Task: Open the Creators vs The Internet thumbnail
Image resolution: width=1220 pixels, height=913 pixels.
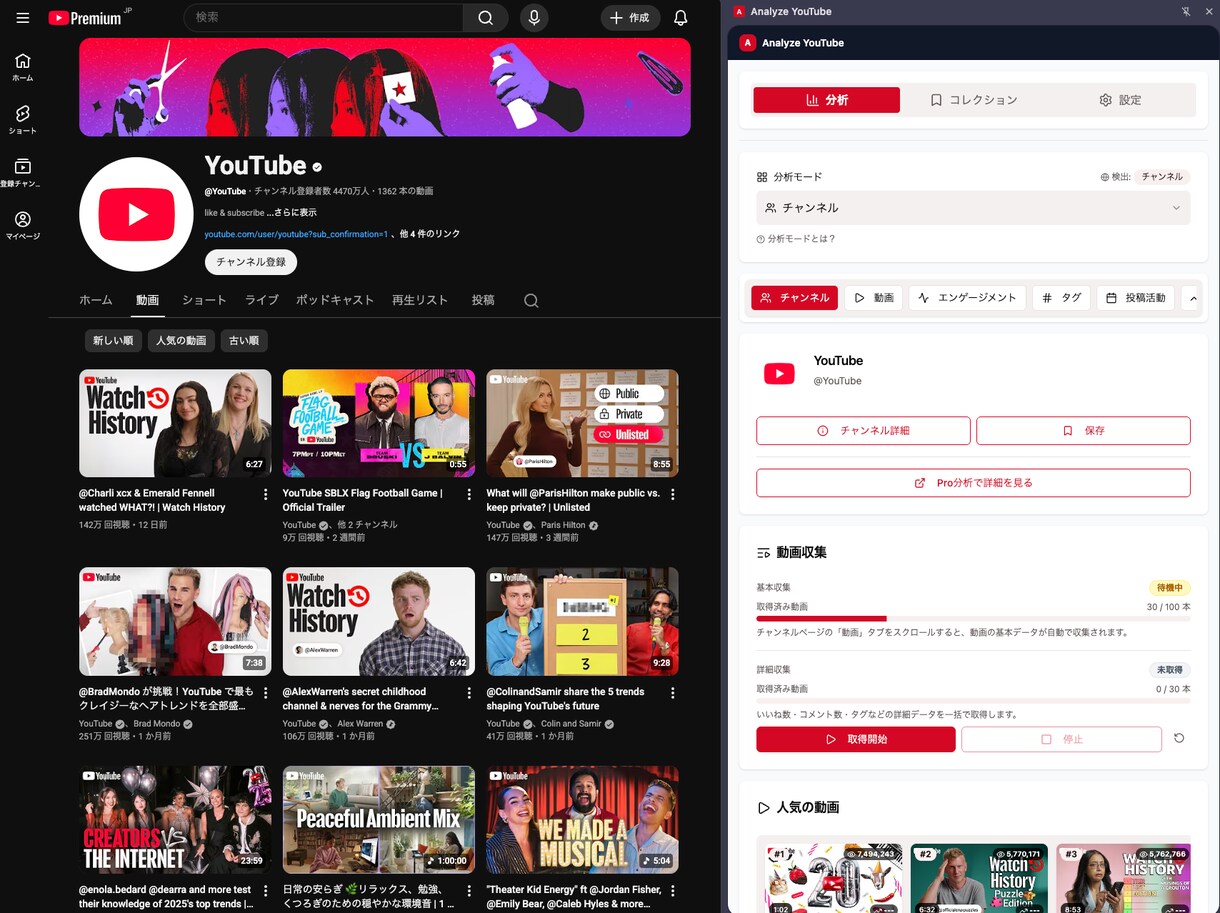Action: 175,820
